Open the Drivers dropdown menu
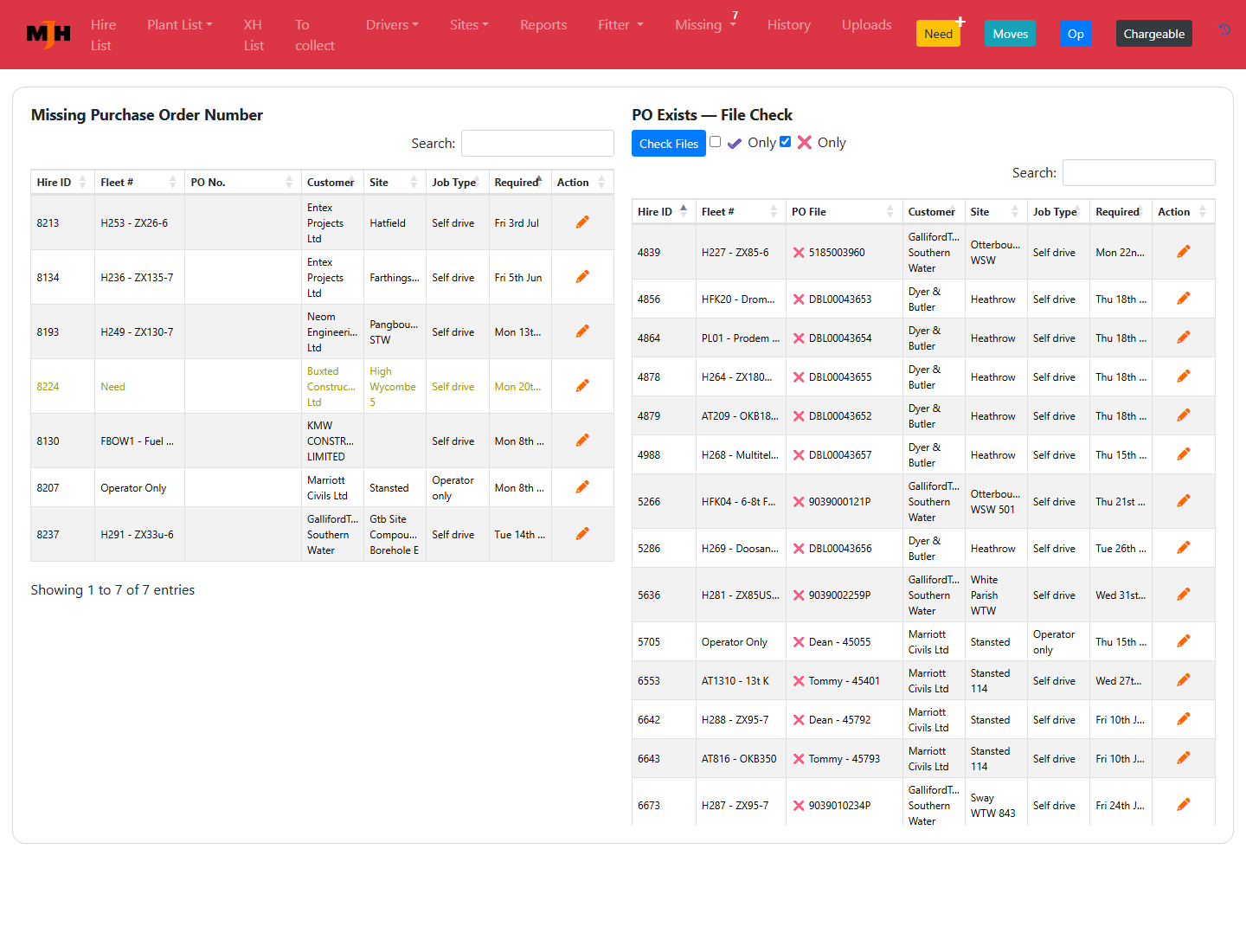The image size is (1246, 952). tap(392, 24)
